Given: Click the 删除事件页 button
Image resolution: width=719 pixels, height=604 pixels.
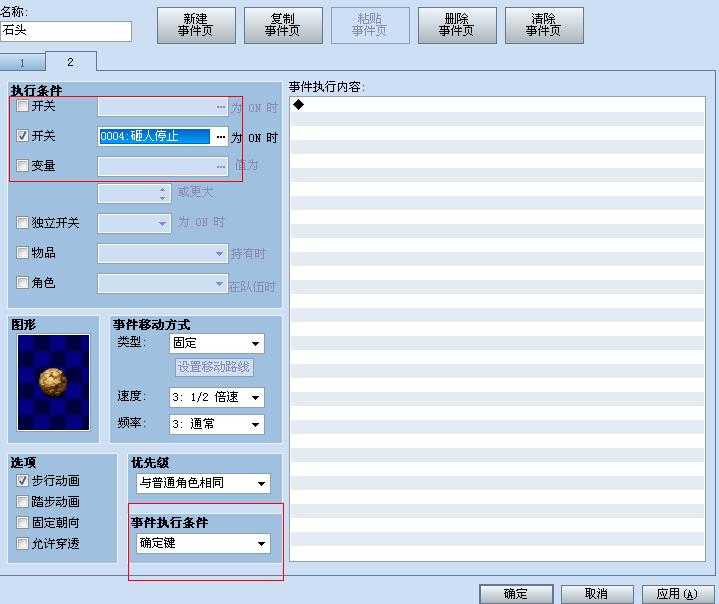Looking at the screenshot, I should pos(457,25).
